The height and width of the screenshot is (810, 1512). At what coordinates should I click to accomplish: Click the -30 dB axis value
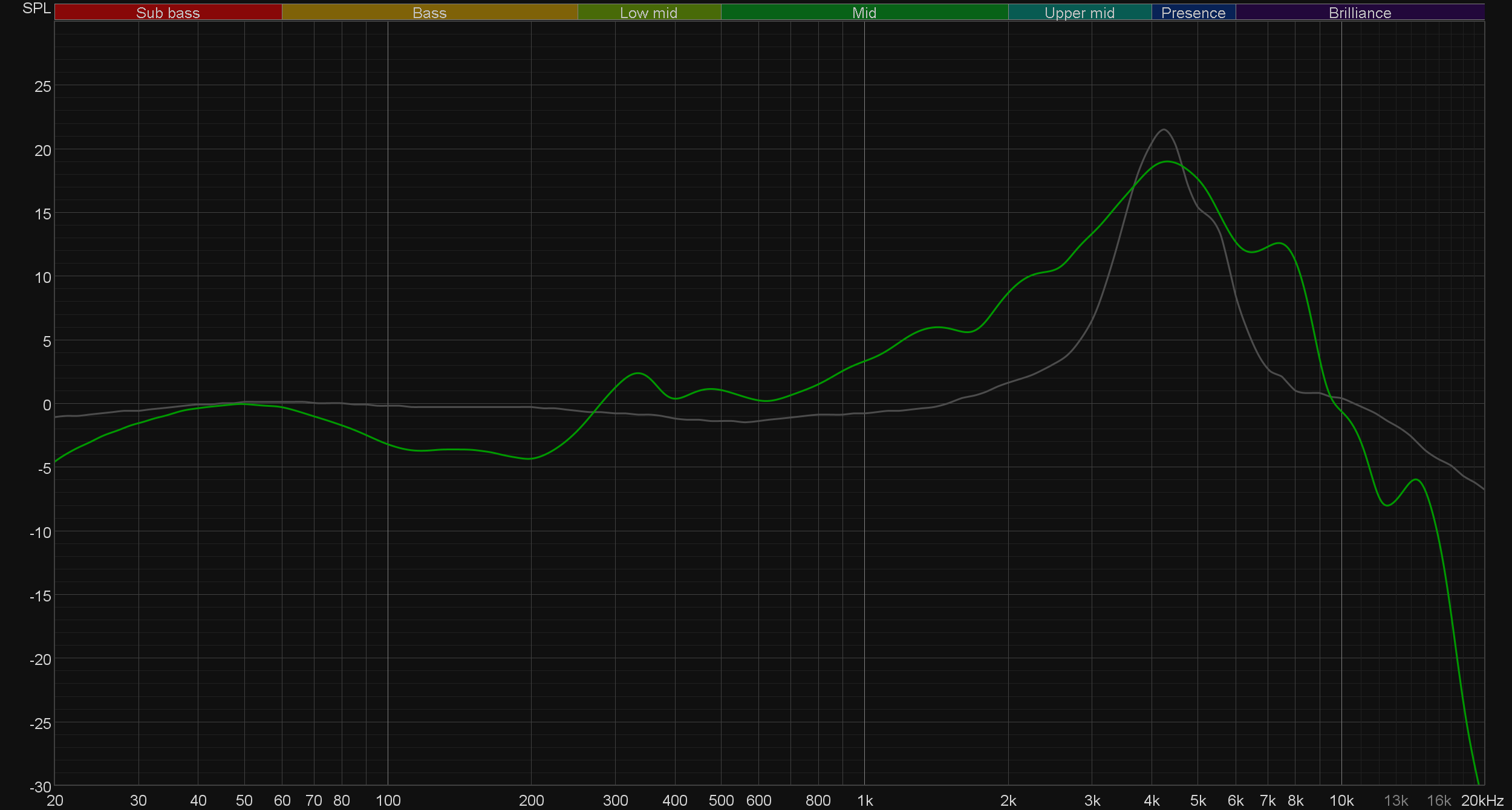[41, 787]
